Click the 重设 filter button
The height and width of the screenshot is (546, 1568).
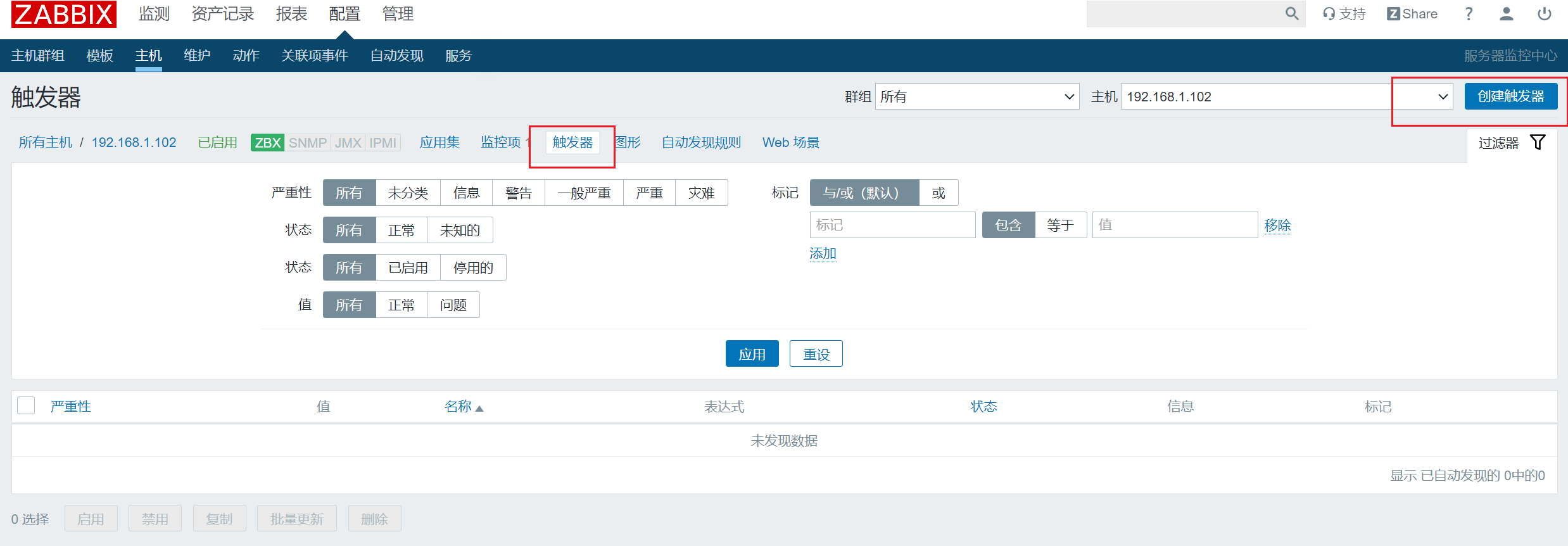point(816,353)
